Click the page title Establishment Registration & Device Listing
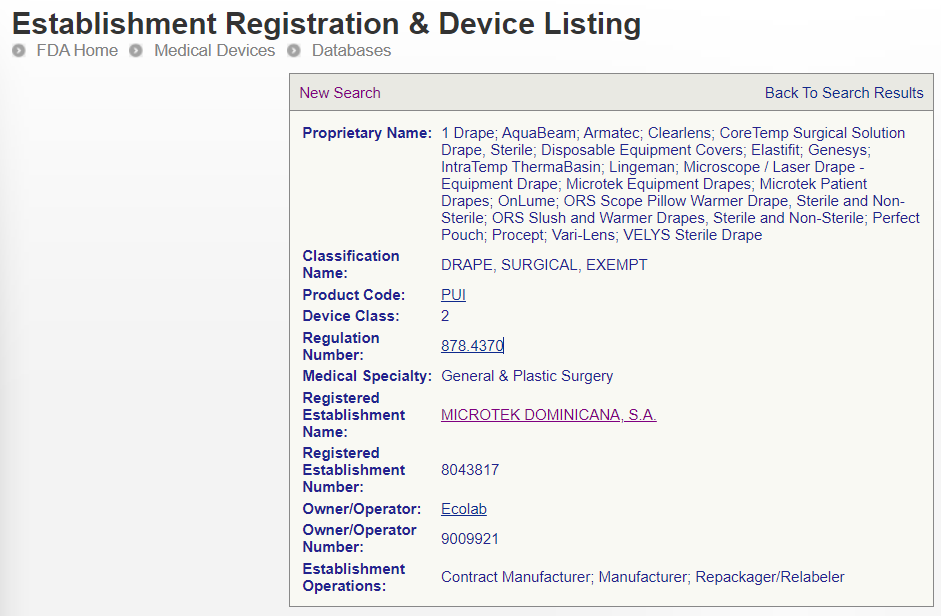The width and height of the screenshot is (941, 616). 326,24
